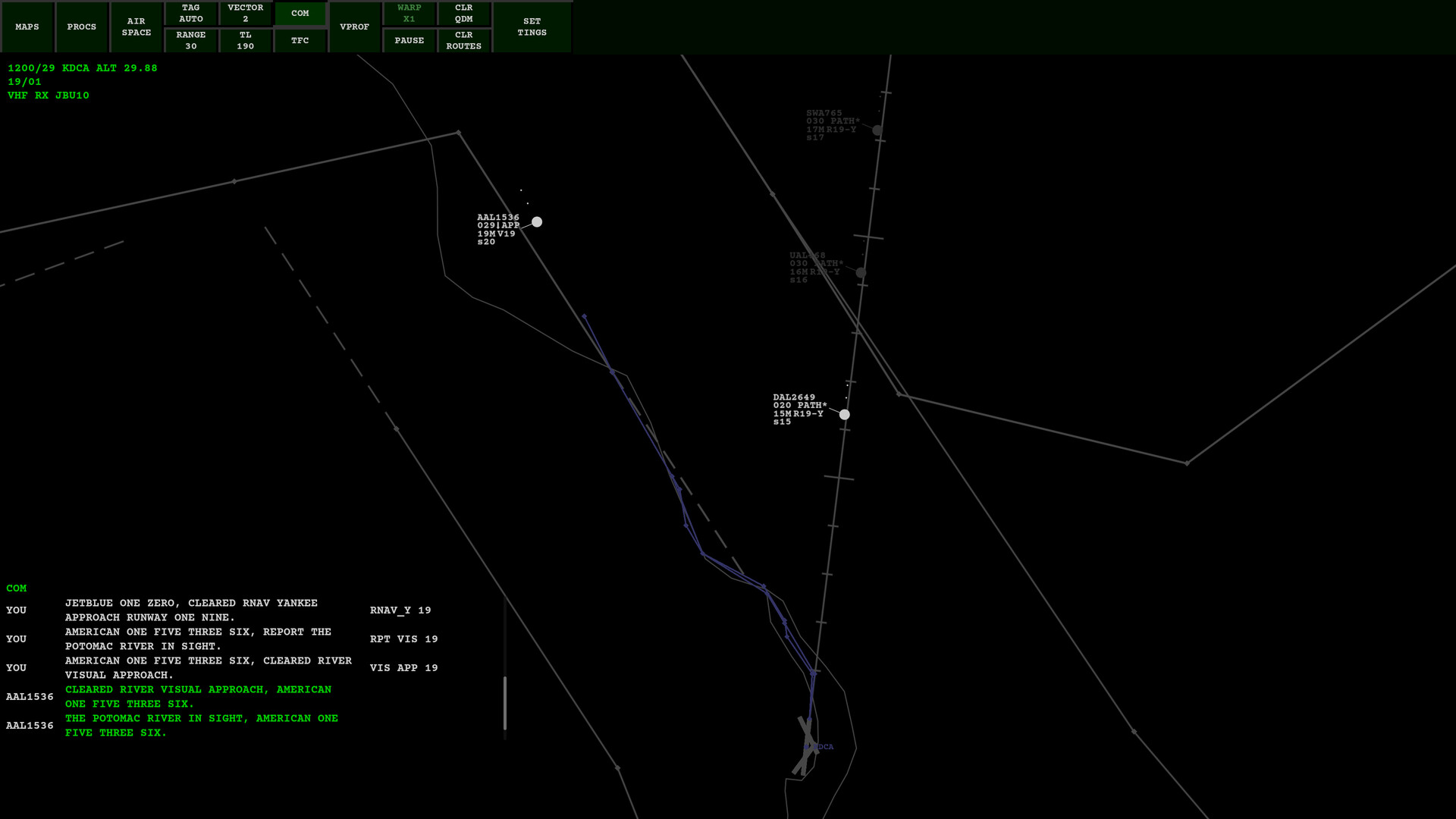This screenshot has height=819, width=1456.
Task: Clear QDM lines with CLR QDM
Action: click(464, 13)
